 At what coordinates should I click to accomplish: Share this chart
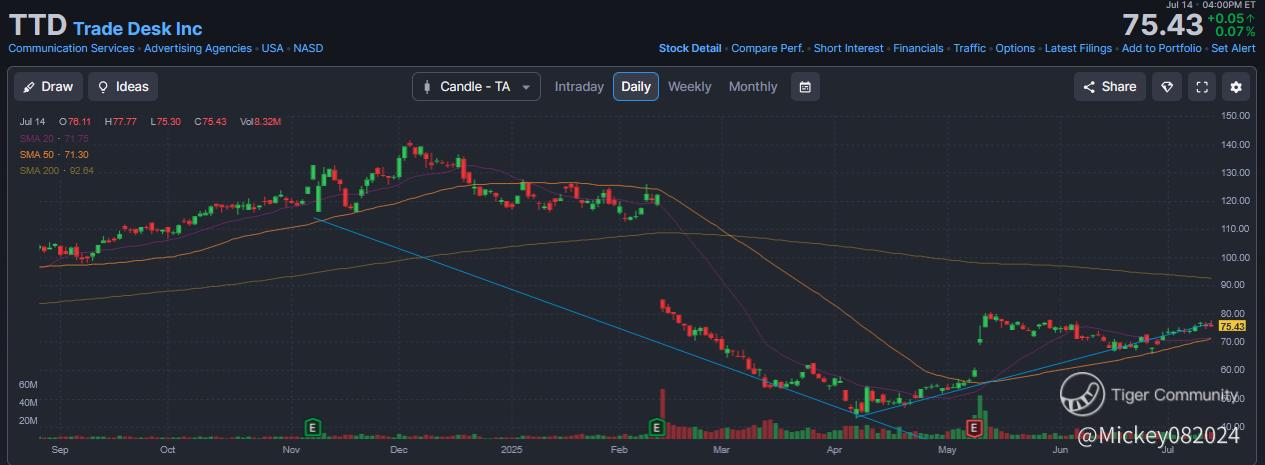(x=1110, y=87)
